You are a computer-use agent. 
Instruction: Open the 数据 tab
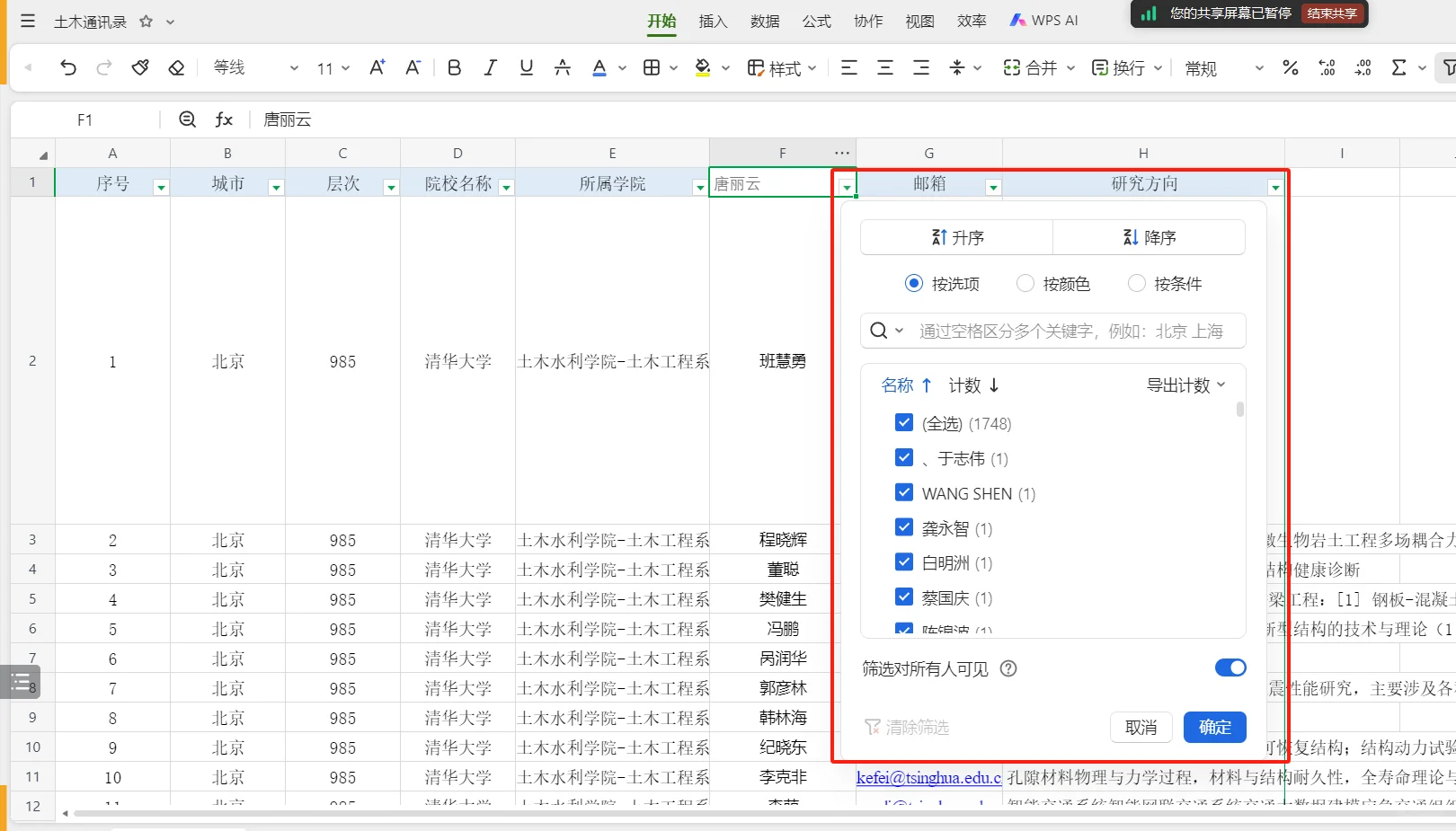tap(765, 21)
